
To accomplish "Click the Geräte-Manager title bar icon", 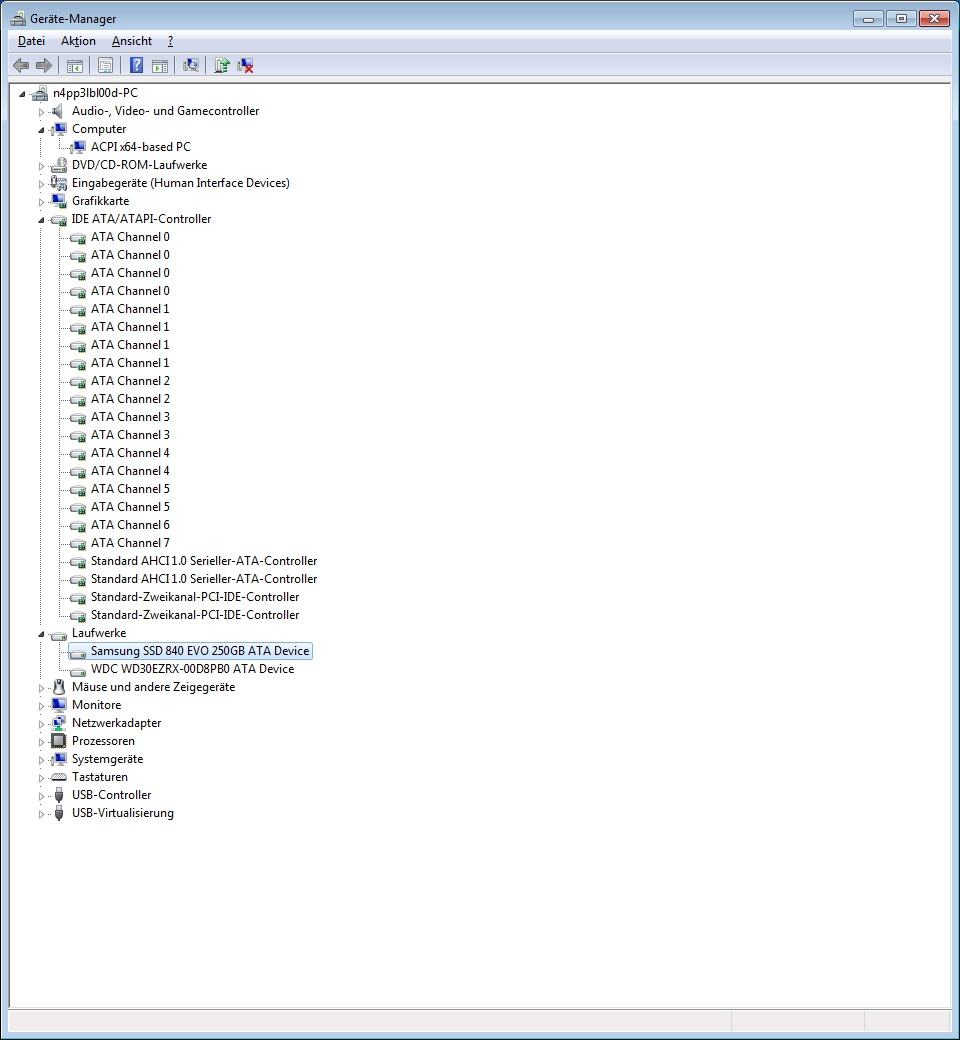I will [18, 19].
